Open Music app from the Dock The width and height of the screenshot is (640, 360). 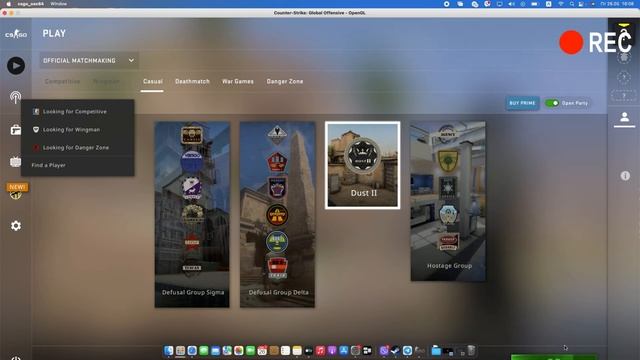point(320,351)
